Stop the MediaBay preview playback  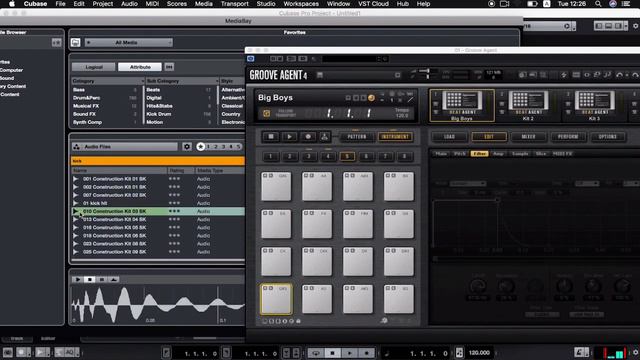90,280
